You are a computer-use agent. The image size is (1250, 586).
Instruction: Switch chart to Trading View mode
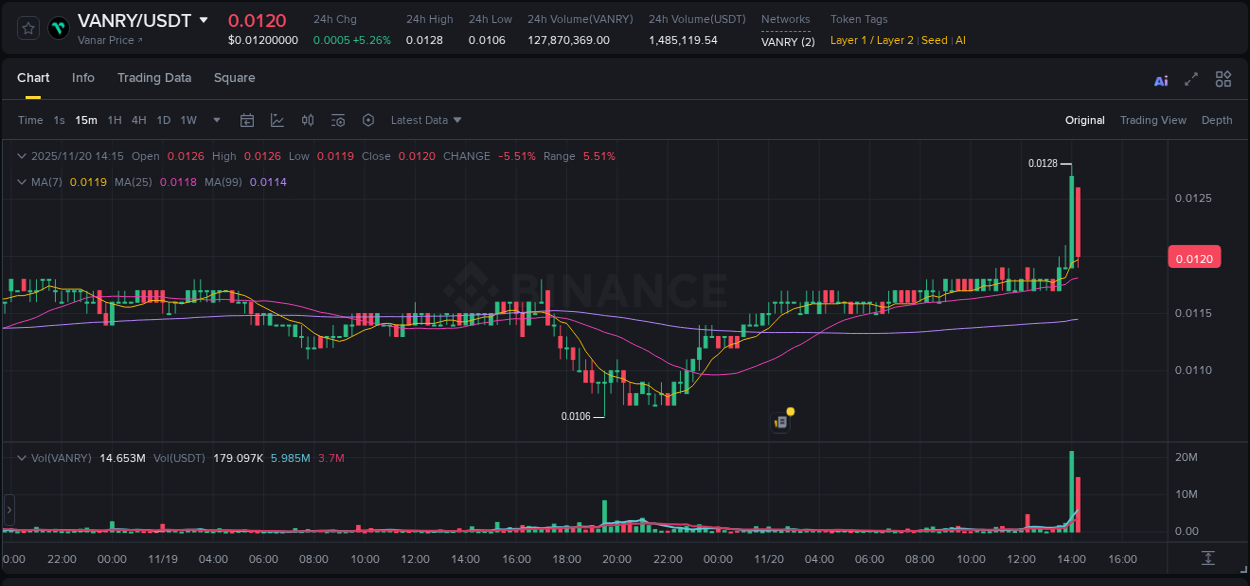click(x=1153, y=120)
